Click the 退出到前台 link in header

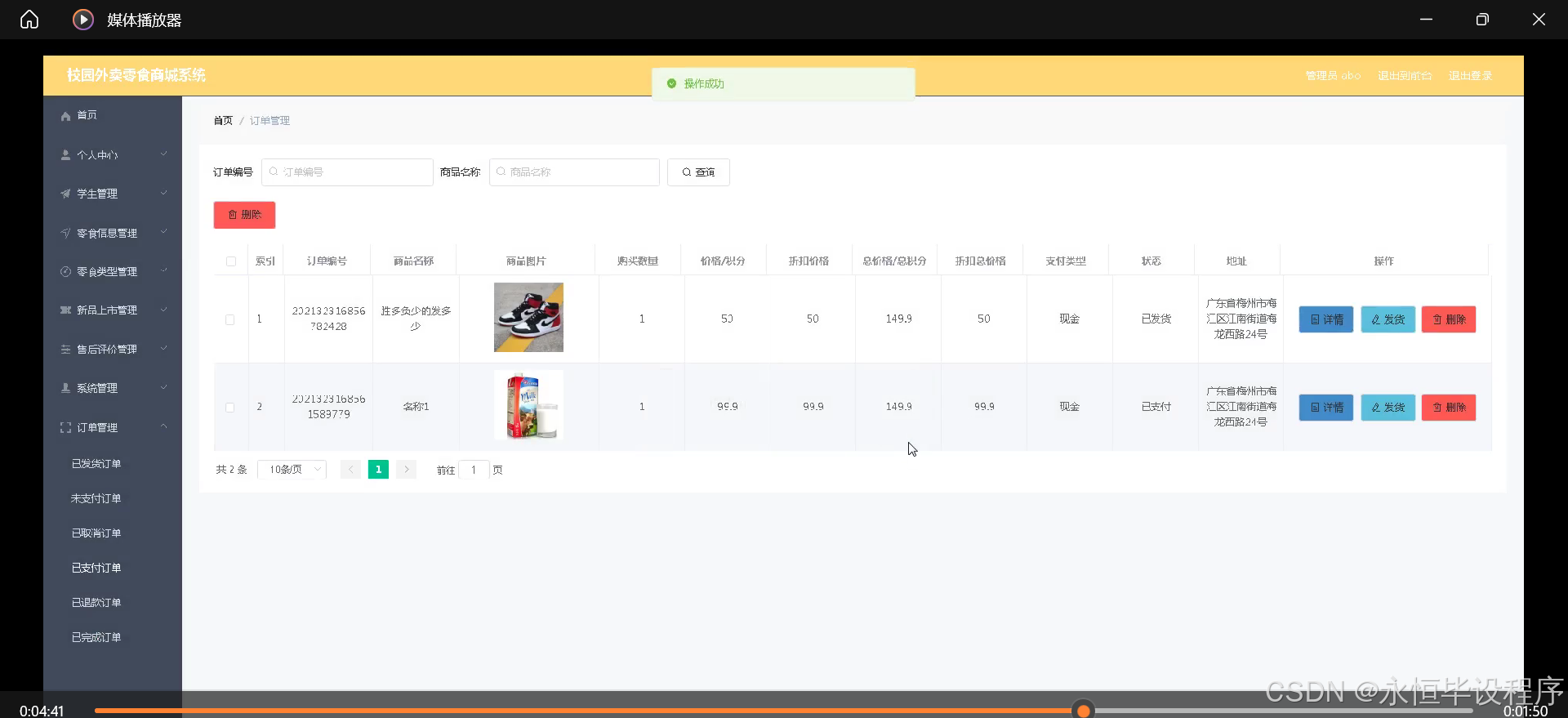coord(1405,76)
